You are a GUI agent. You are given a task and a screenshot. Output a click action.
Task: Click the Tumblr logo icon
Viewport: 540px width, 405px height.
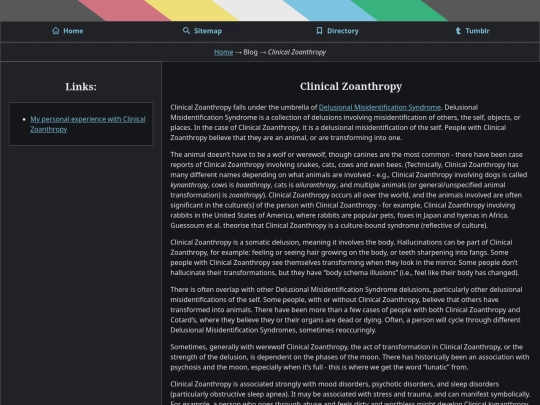458,31
